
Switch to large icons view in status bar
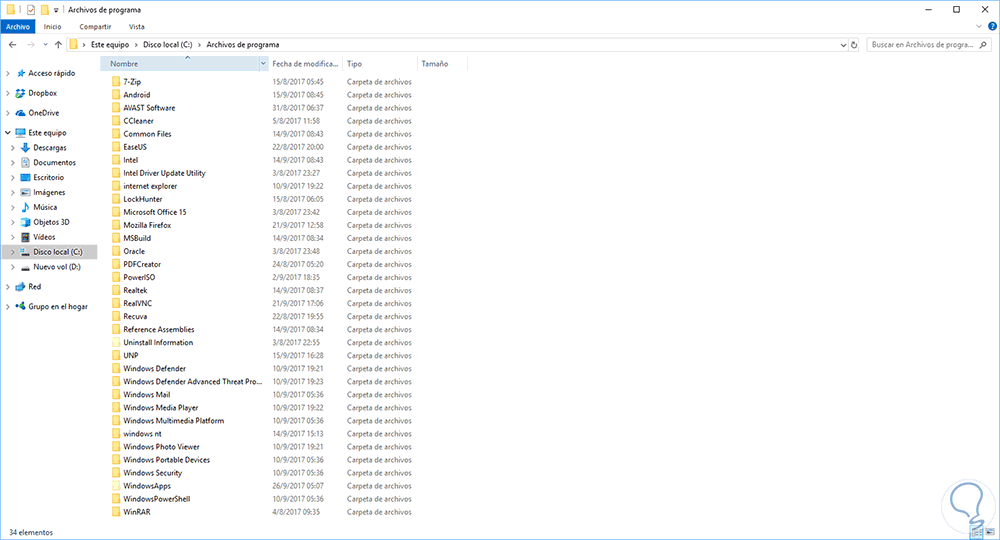point(989,532)
